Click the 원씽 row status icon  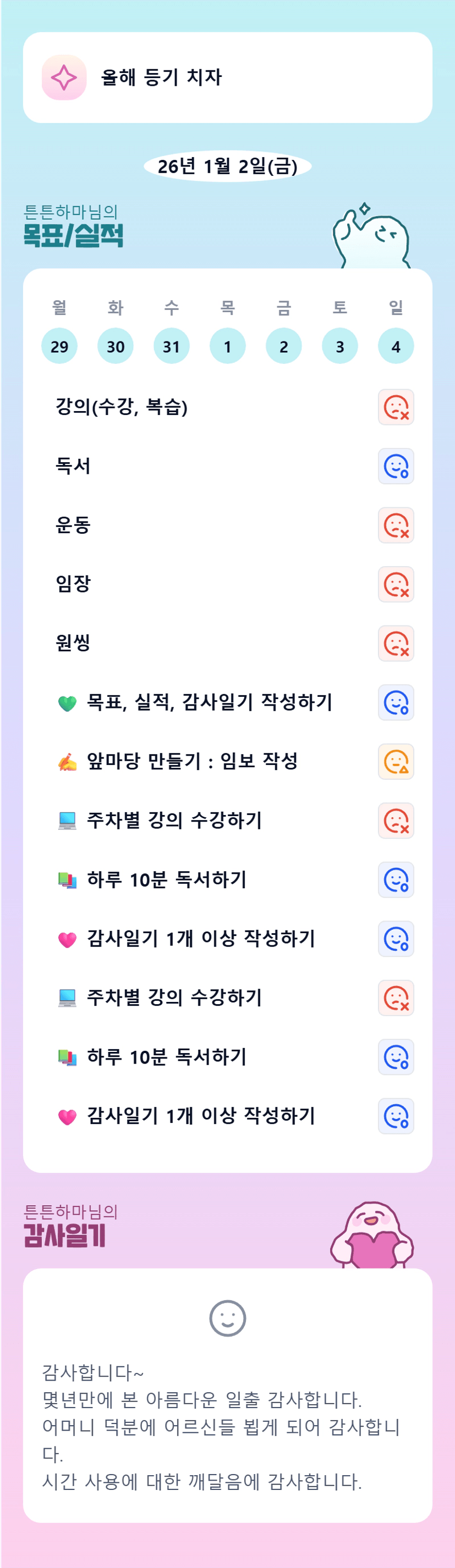tap(396, 644)
